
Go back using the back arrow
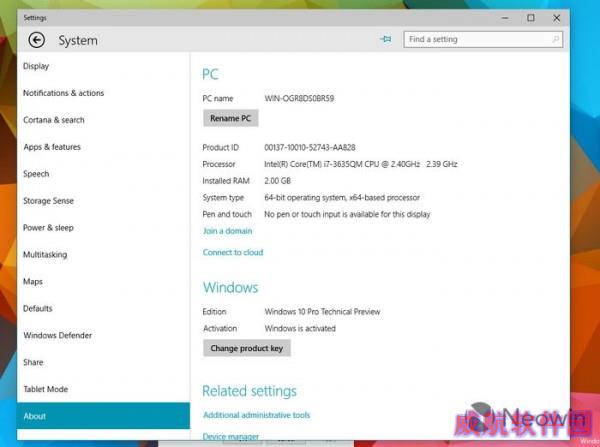pyautogui.click(x=37, y=40)
